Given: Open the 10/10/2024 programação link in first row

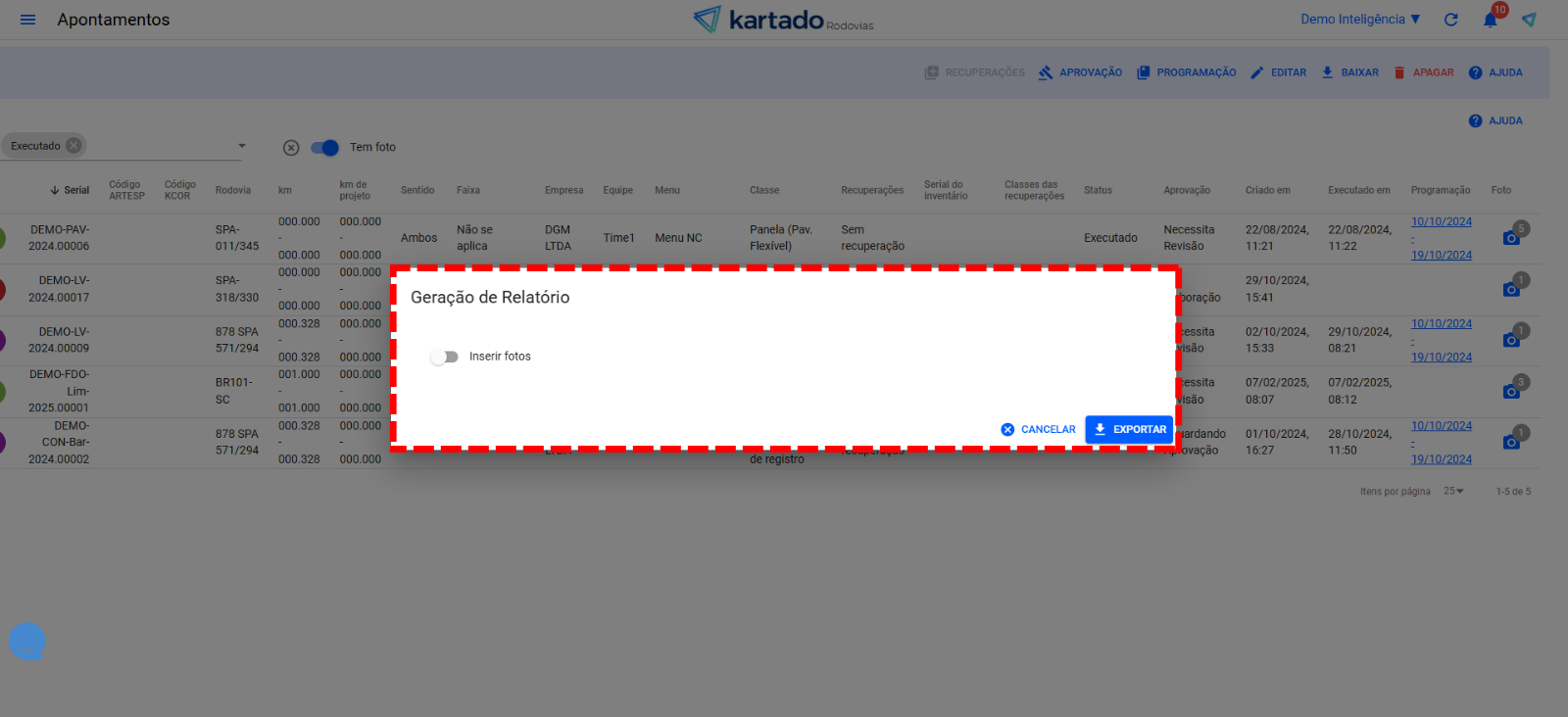Looking at the screenshot, I should (x=1441, y=221).
